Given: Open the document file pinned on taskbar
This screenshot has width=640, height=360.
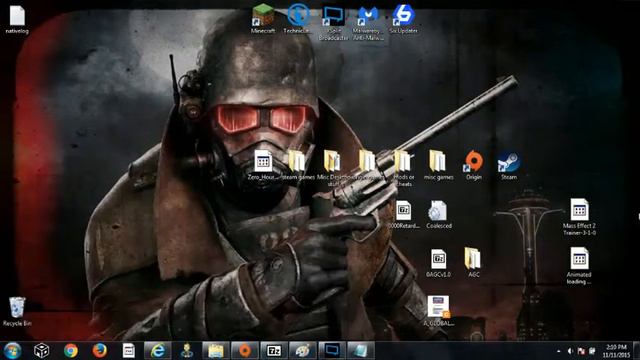Looking at the screenshot, I should click(128, 351).
